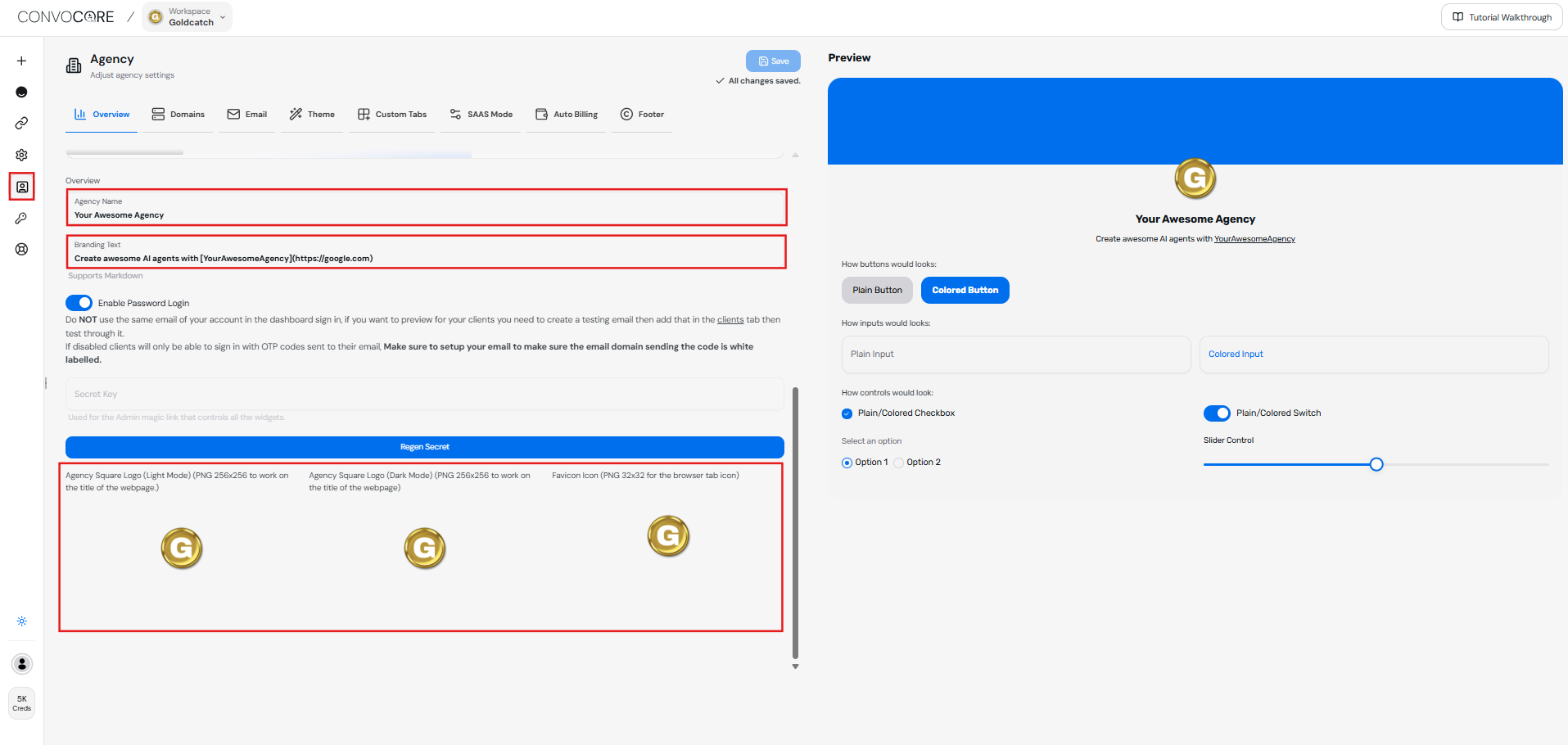Open the help icon at sidebar bottom

(21, 249)
